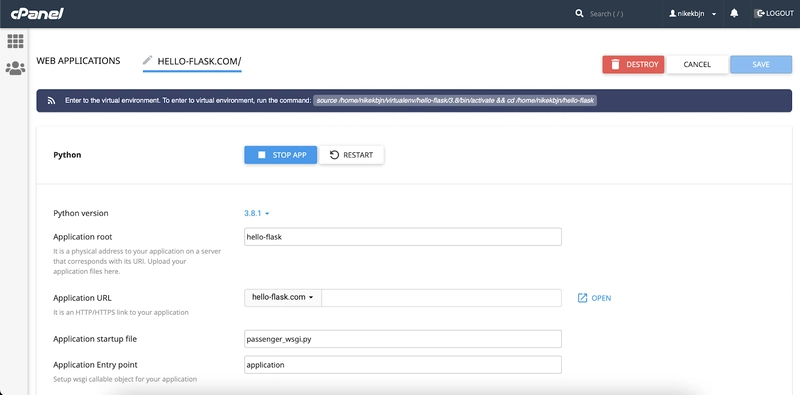Click the Application root input field

click(403, 237)
